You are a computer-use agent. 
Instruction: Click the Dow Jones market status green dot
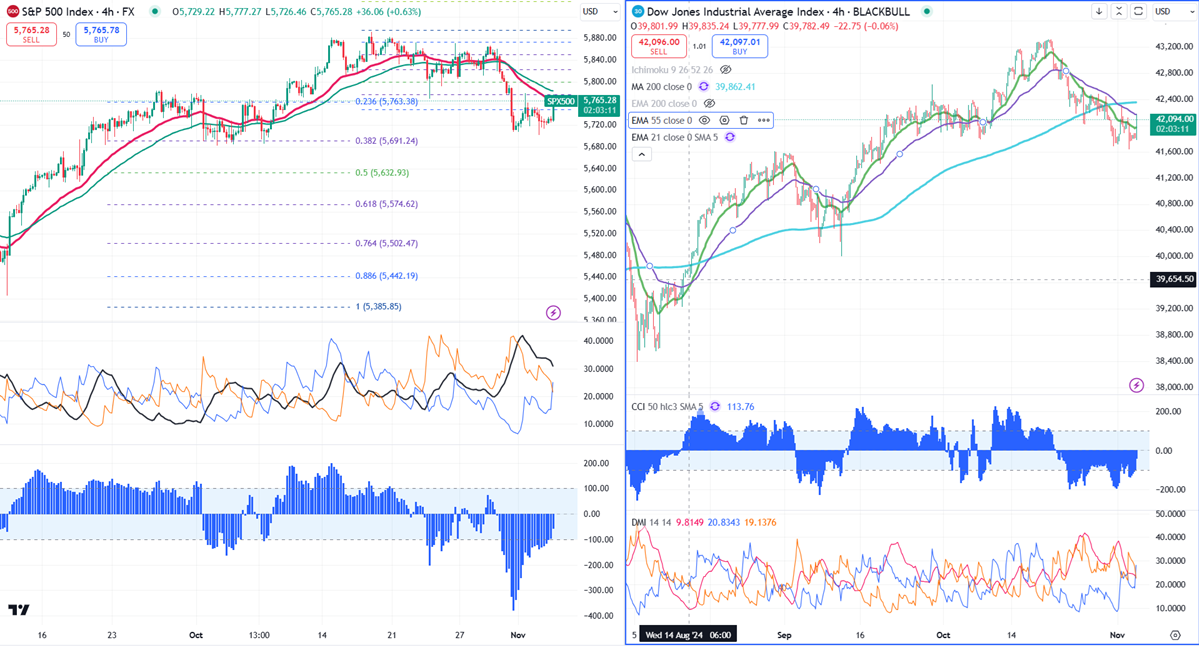tap(927, 11)
